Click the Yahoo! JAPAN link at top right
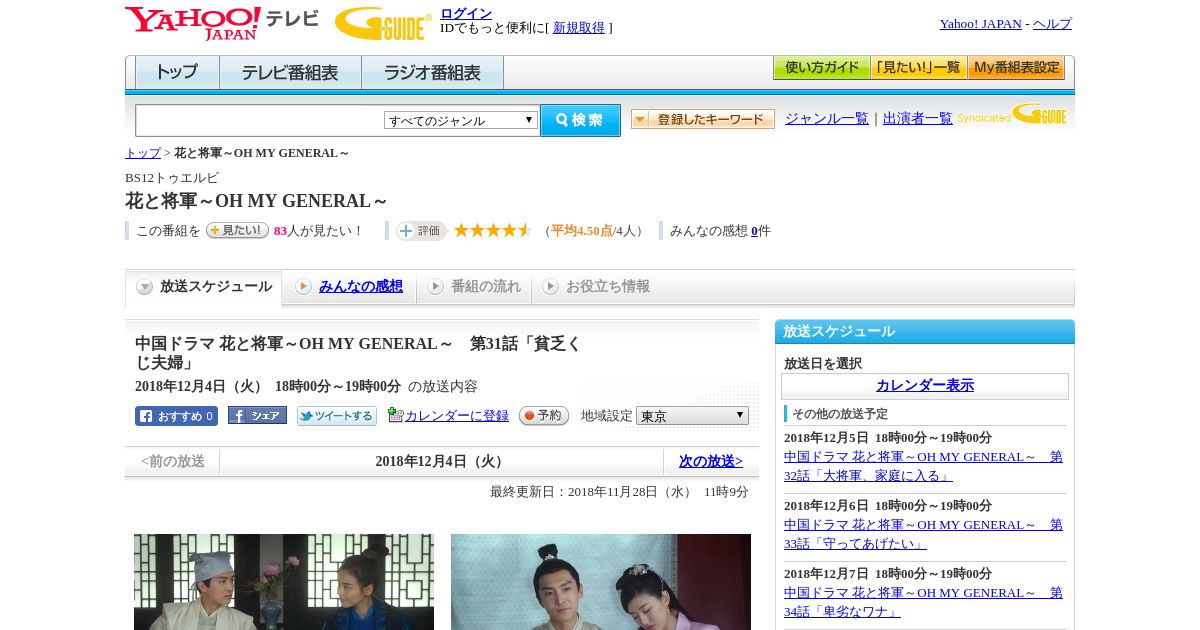The image size is (1200, 630). pyautogui.click(x=981, y=23)
